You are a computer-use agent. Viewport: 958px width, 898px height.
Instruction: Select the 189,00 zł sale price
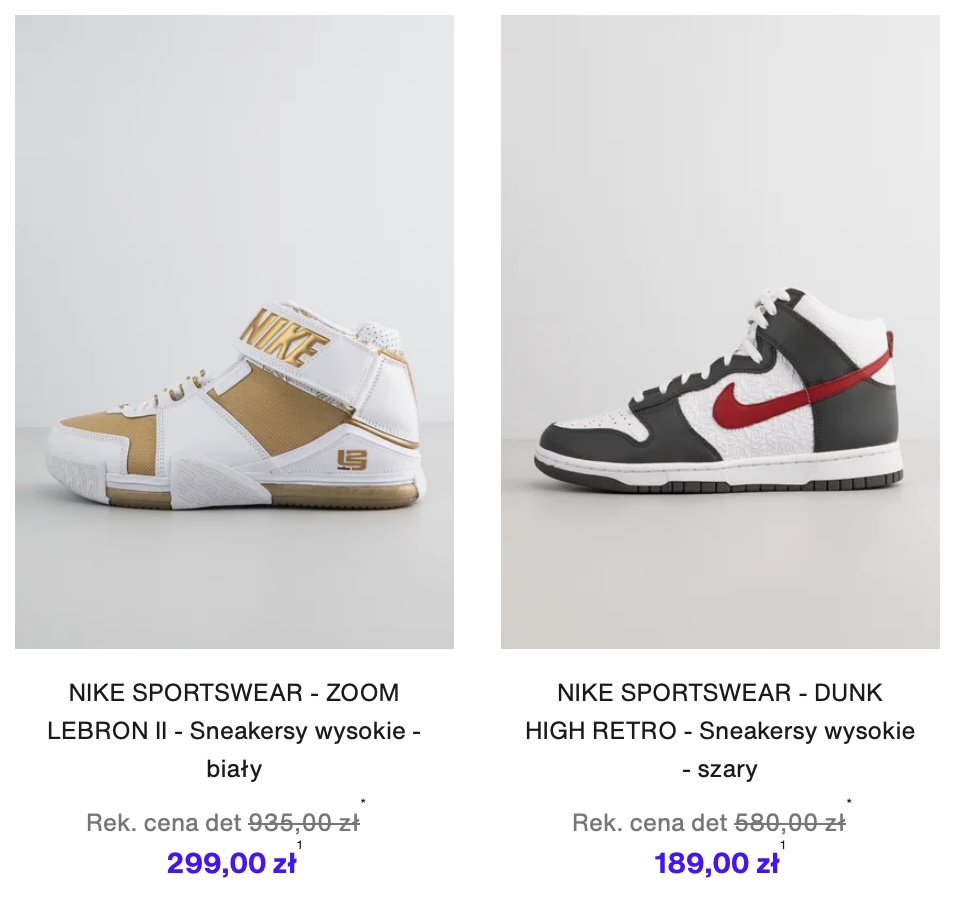pyautogui.click(x=717, y=863)
